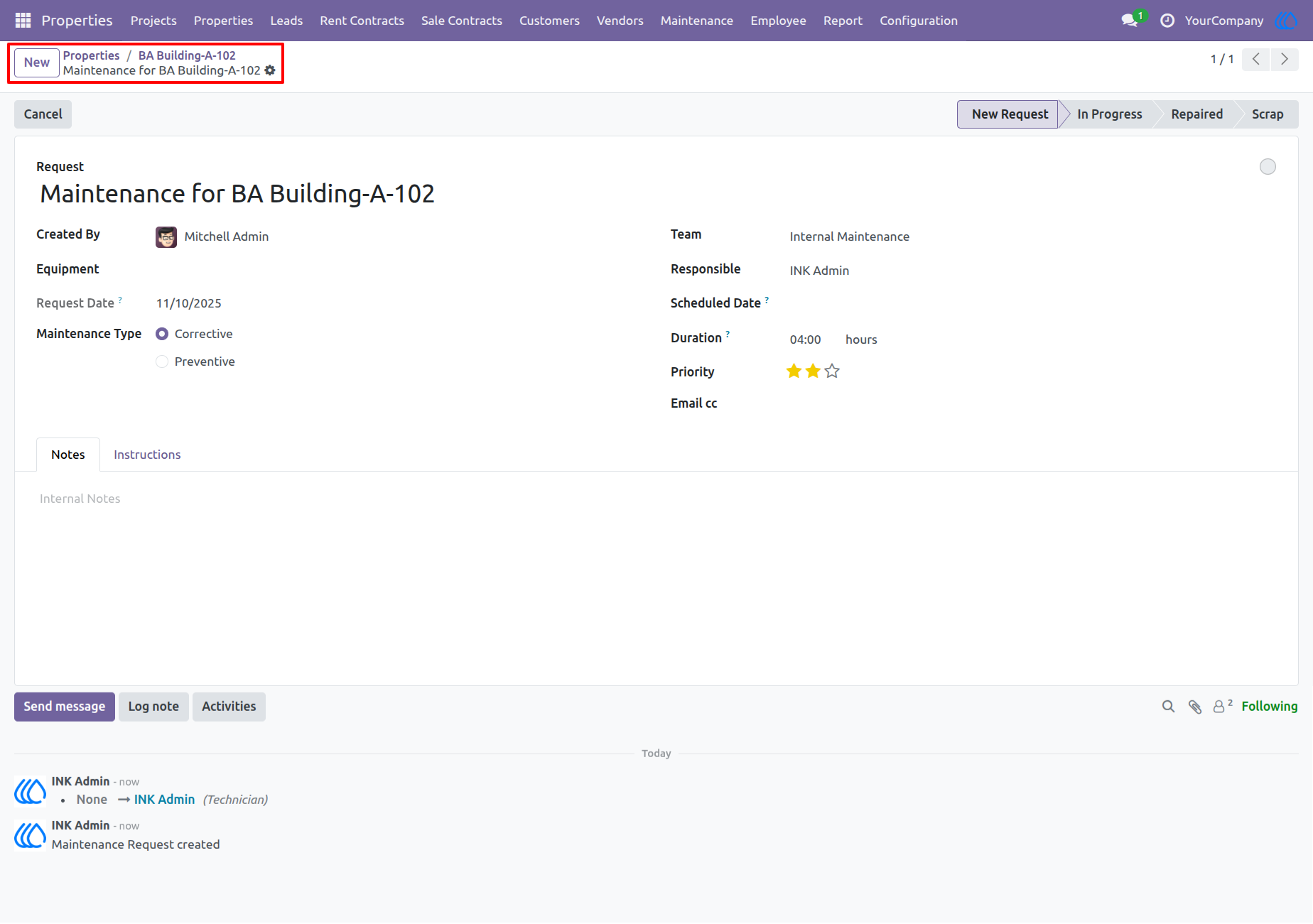Open the Rent Contracts menu

362,21
